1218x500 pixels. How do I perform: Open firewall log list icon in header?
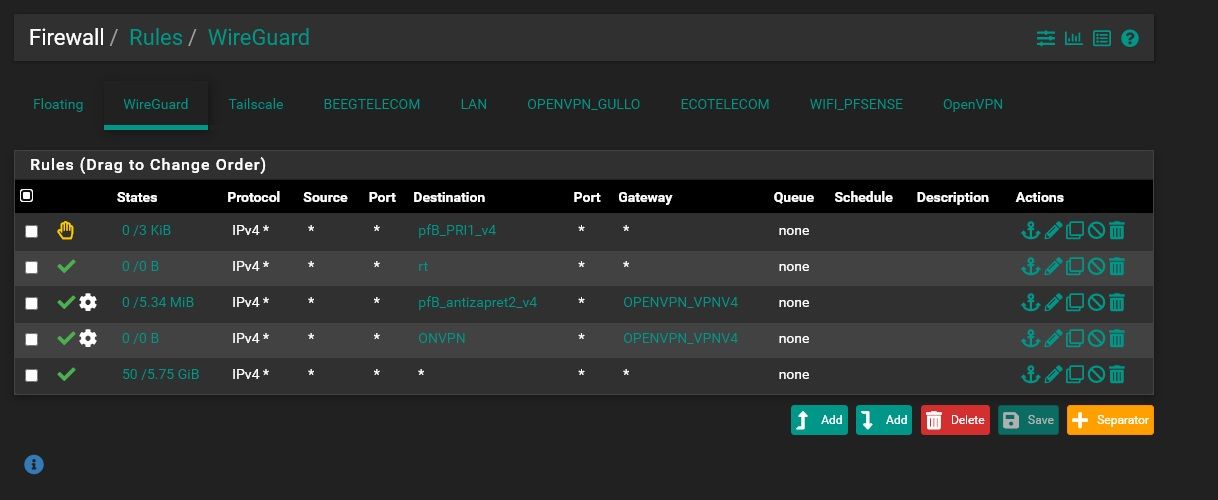[1102, 38]
